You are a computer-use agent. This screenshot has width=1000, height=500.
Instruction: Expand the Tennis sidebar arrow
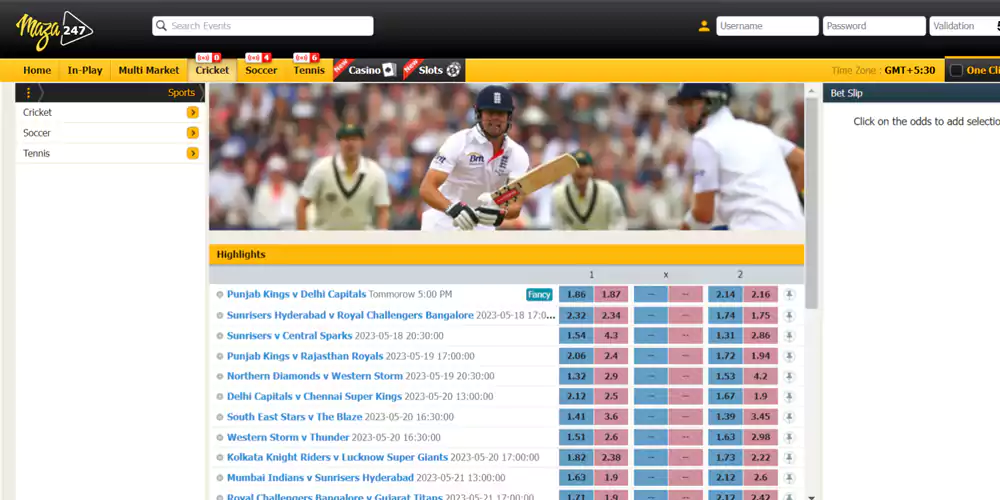click(193, 153)
